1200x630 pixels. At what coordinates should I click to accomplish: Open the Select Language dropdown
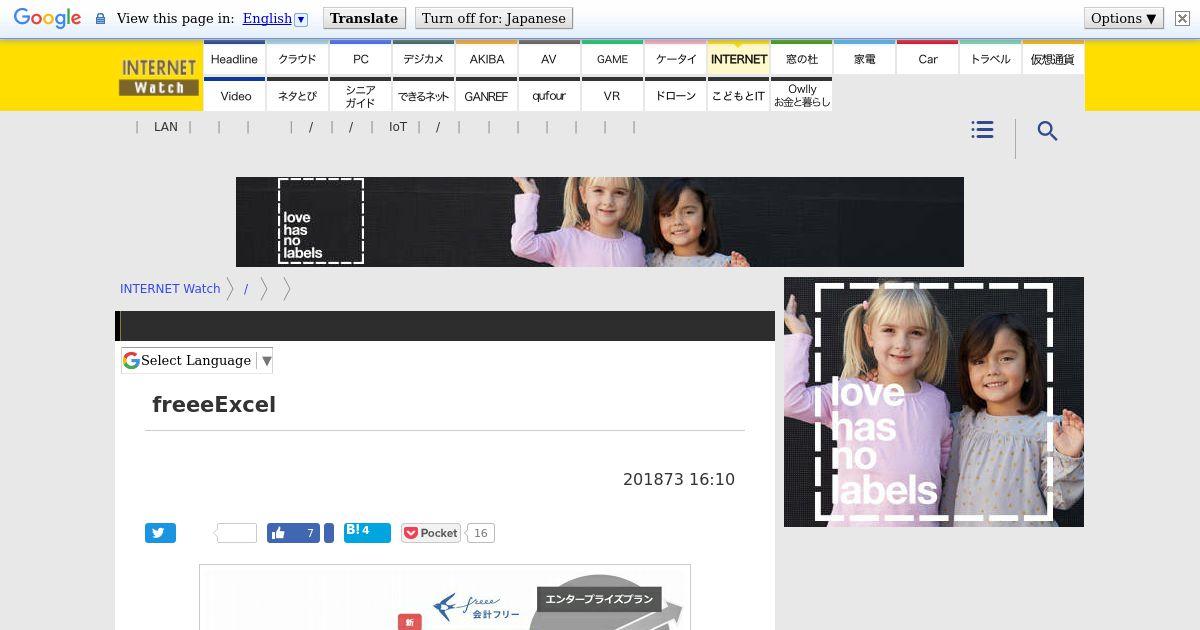tap(197, 360)
